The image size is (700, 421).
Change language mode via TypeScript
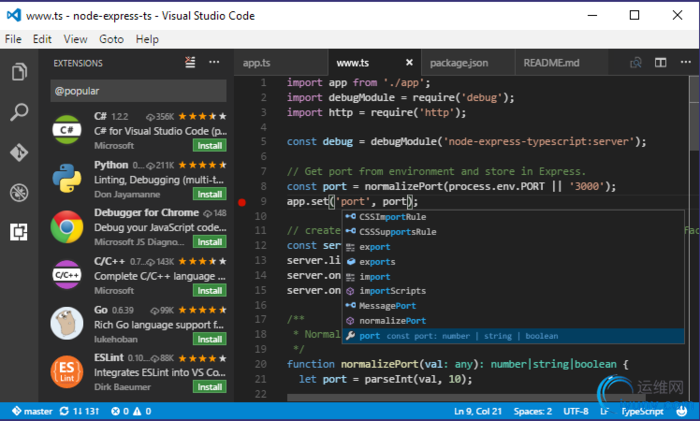pos(642,411)
